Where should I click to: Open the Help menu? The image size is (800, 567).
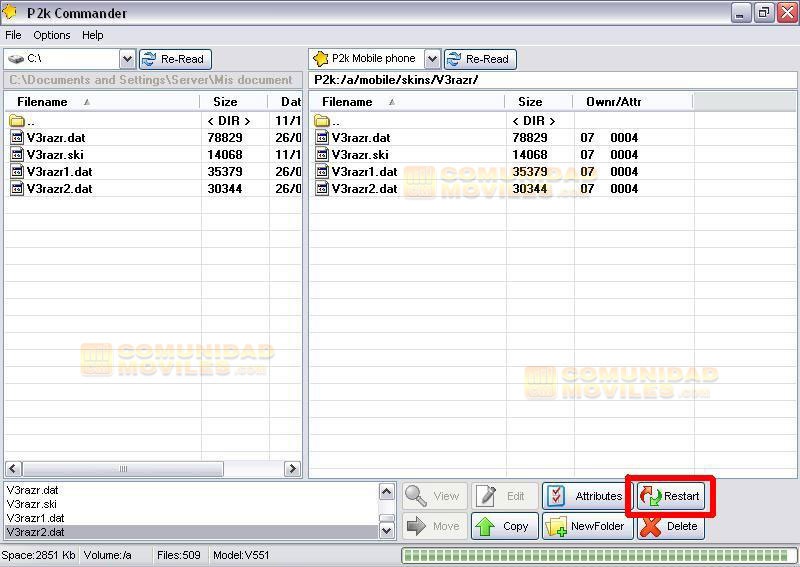coord(93,35)
